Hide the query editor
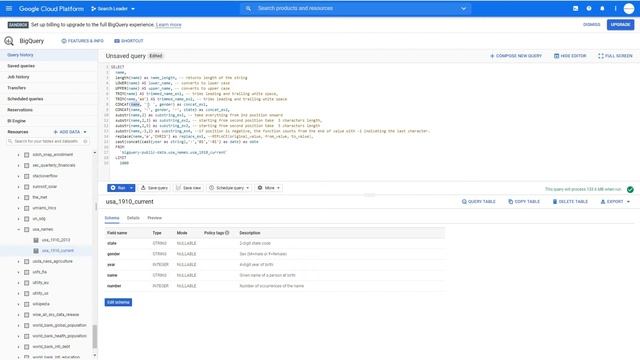Image resolution: width=640 pixels, height=360 pixels. tap(570, 56)
